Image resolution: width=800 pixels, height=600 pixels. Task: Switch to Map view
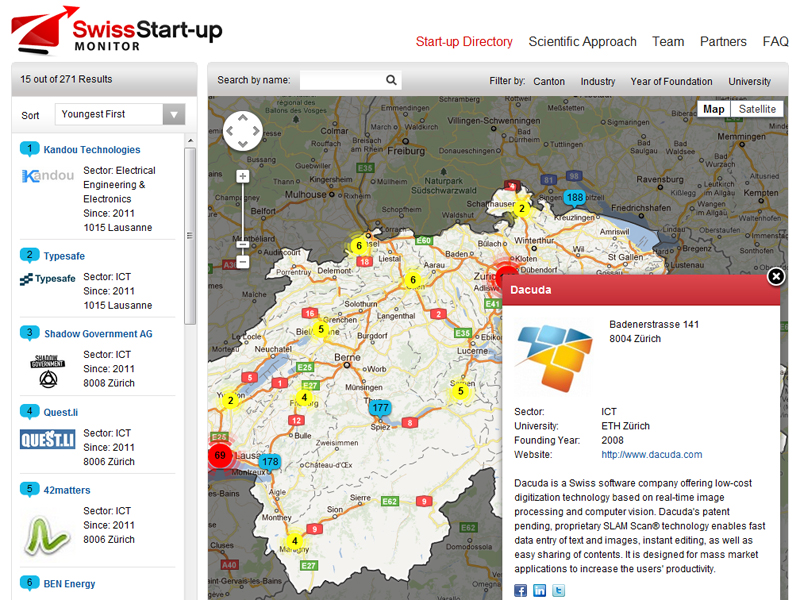[x=714, y=109]
